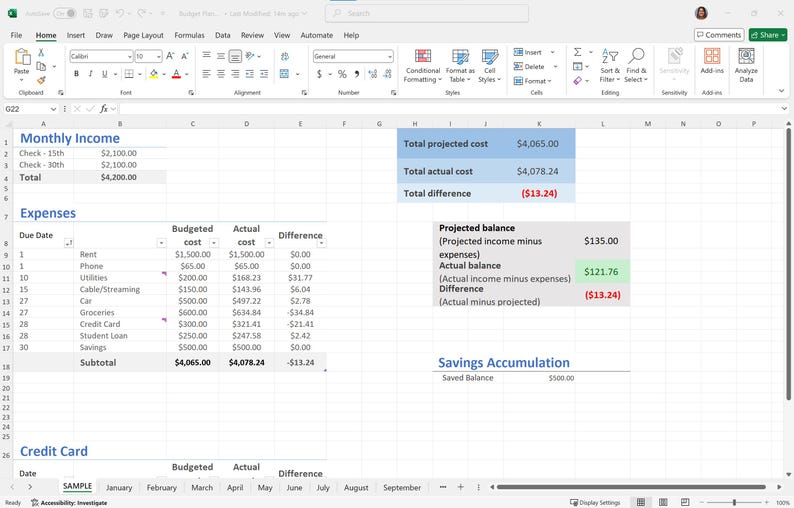Viewport: 794px width, 508px height.
Task: Switch to the Insert ribbon tab
Action: tap(75, 35)
